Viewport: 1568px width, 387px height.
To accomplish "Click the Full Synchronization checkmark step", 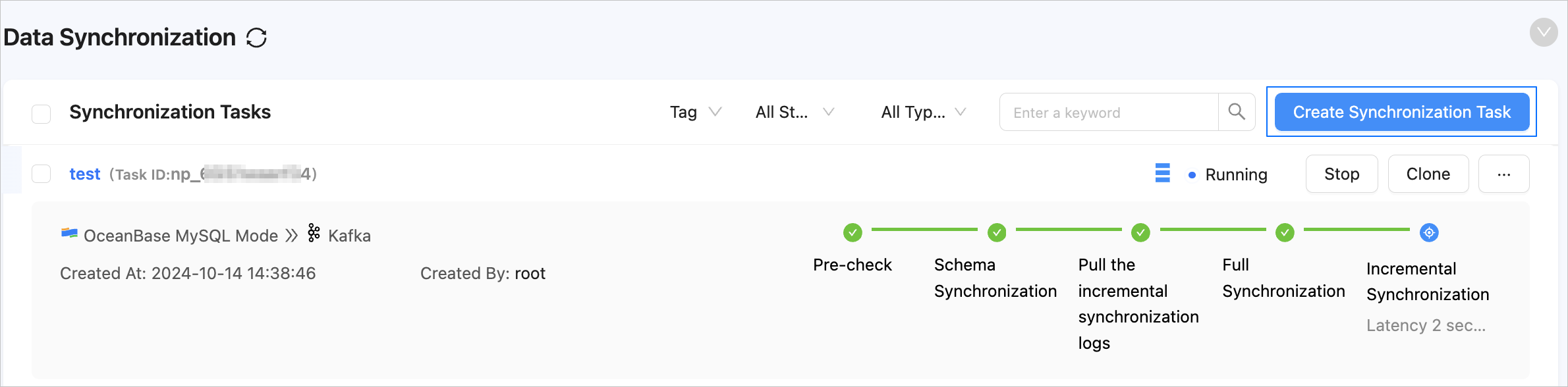I will [1285, 232].
